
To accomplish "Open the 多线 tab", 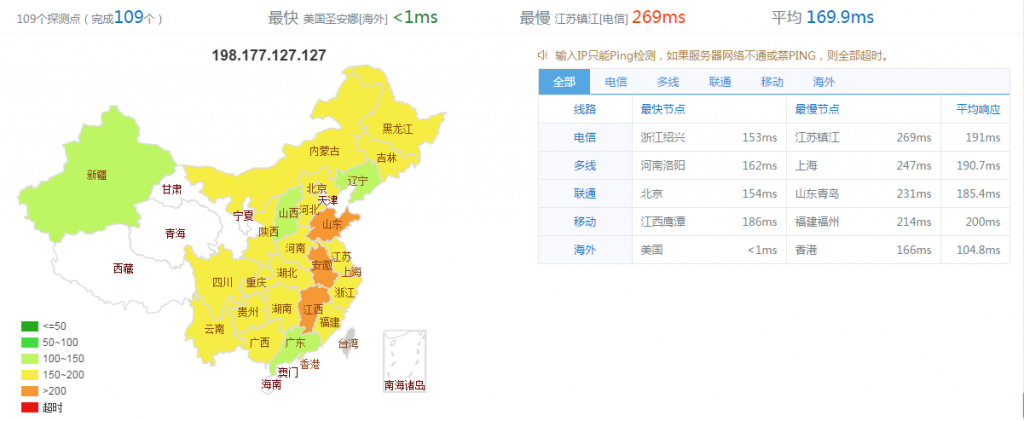I will [668, 82].
